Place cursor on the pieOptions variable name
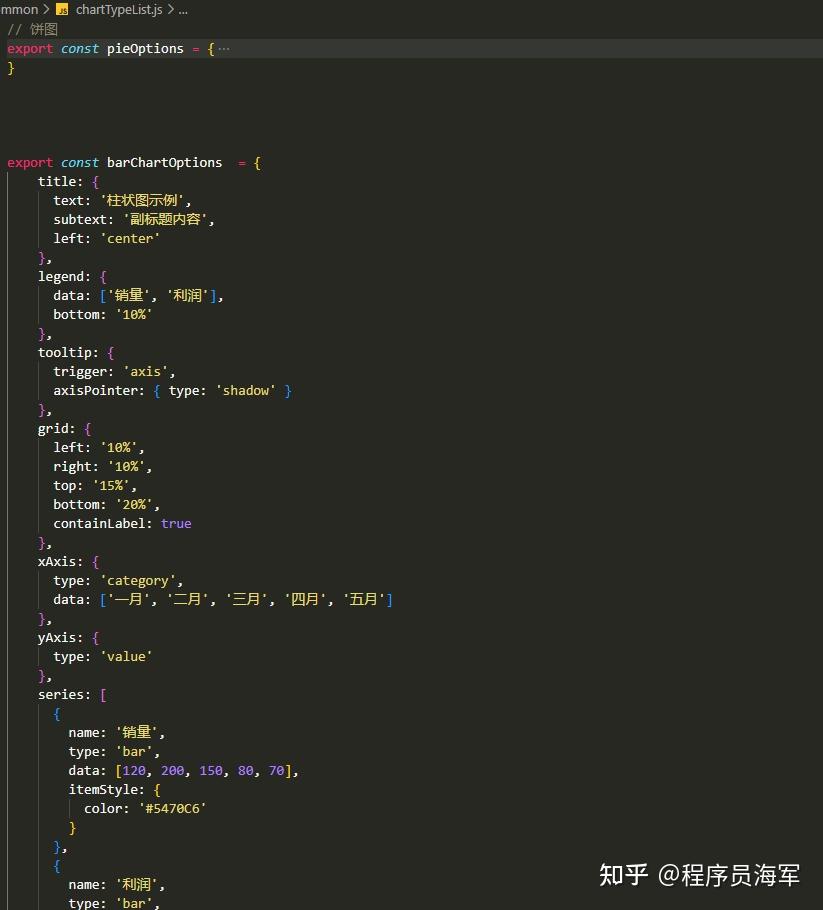 click(x=145, y=49)
